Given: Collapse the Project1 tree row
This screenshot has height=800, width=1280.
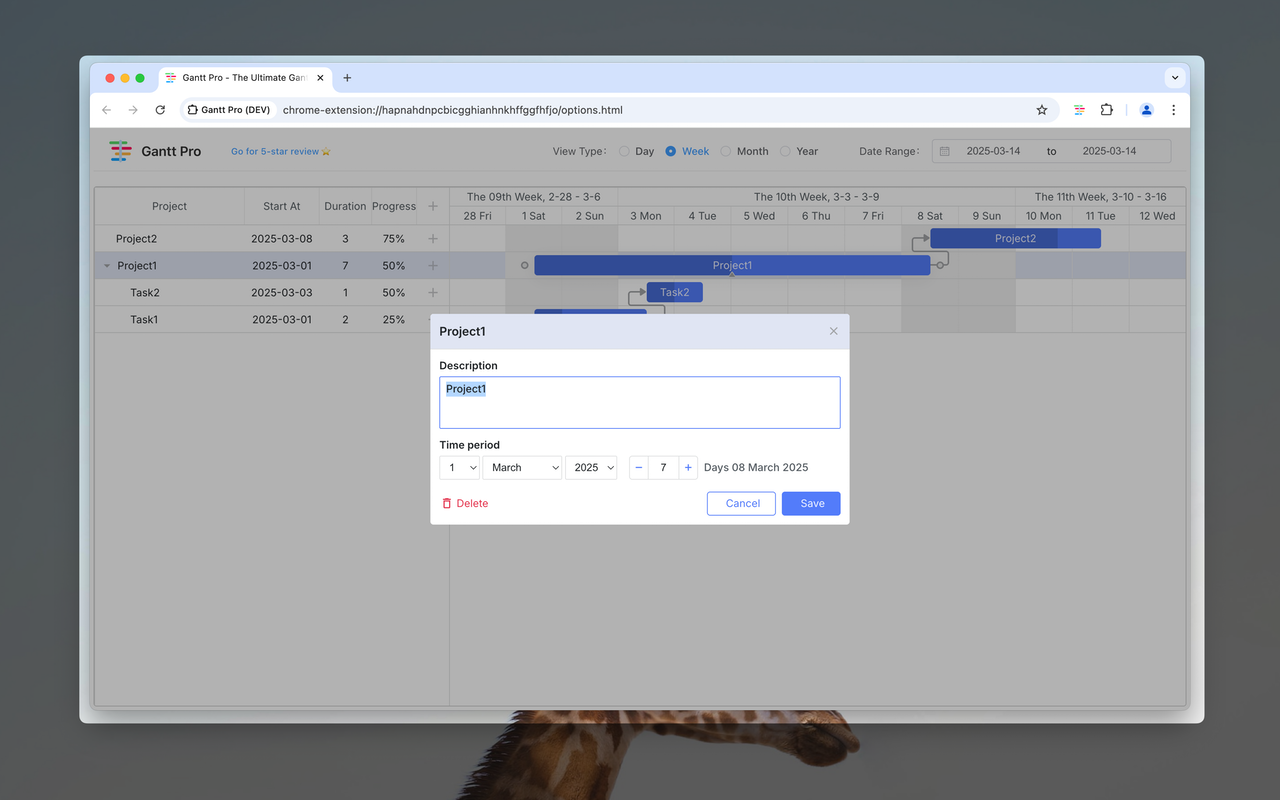Looking at the screenshot, I should coord(107,265).
